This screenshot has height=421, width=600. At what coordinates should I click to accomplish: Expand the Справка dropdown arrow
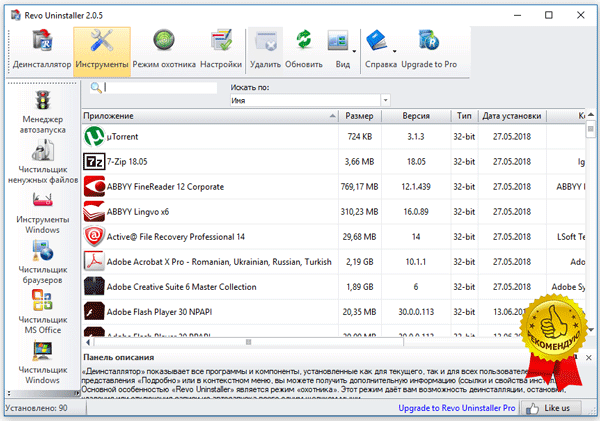(x=395, y=51)
